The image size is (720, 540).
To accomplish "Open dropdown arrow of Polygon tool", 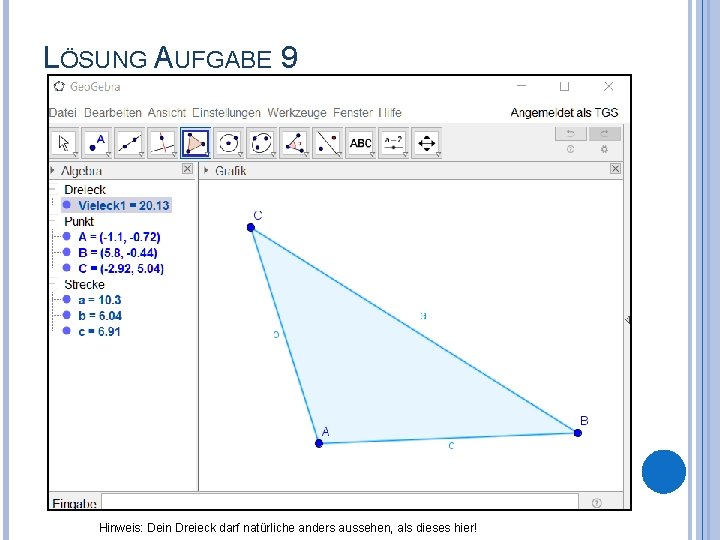I will click(207, 155).
